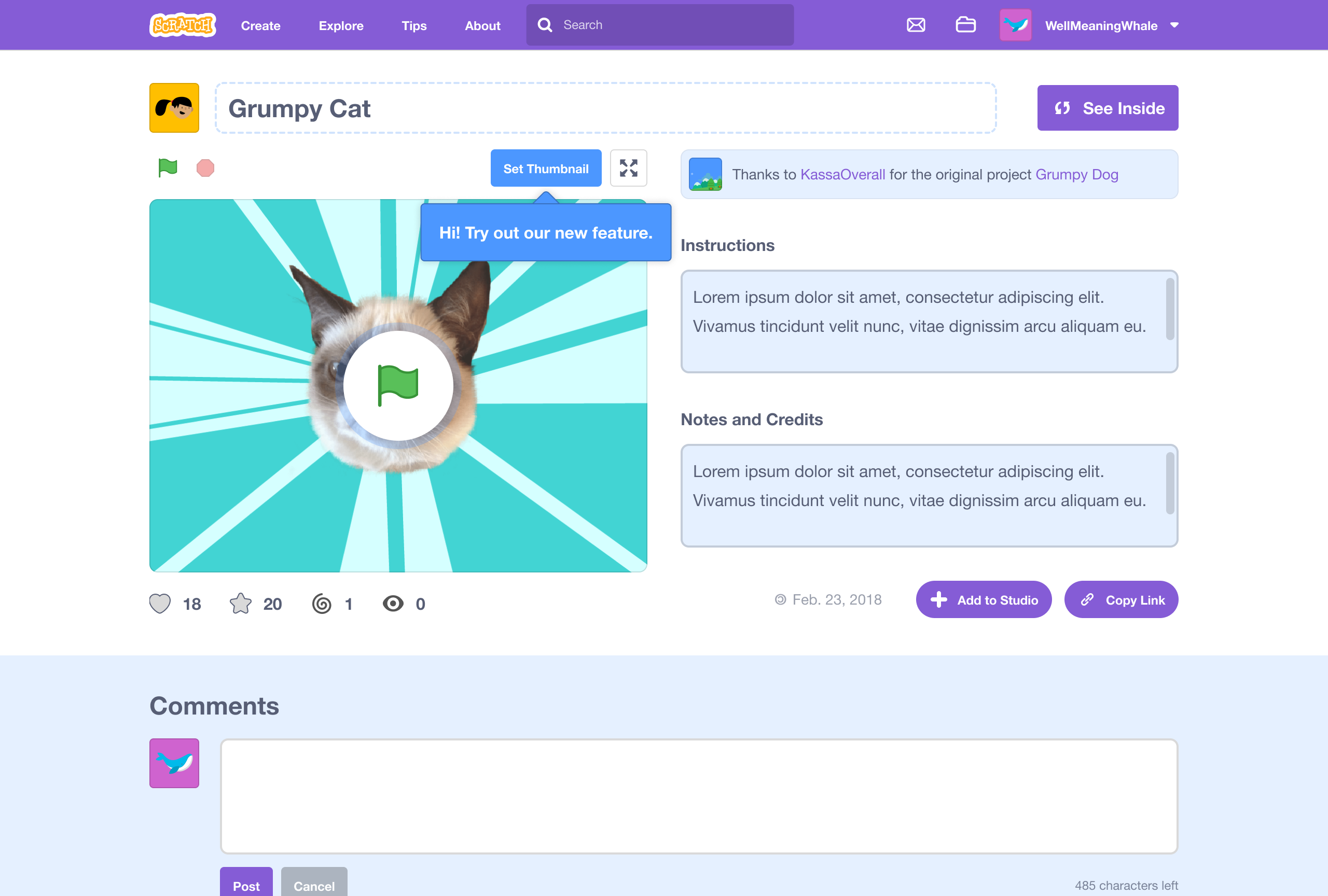This screenshot has height=896, width=1328.
Task: Click the 'Hi! Try out our new feature.' tooltip
Action: tap(546, 232)
